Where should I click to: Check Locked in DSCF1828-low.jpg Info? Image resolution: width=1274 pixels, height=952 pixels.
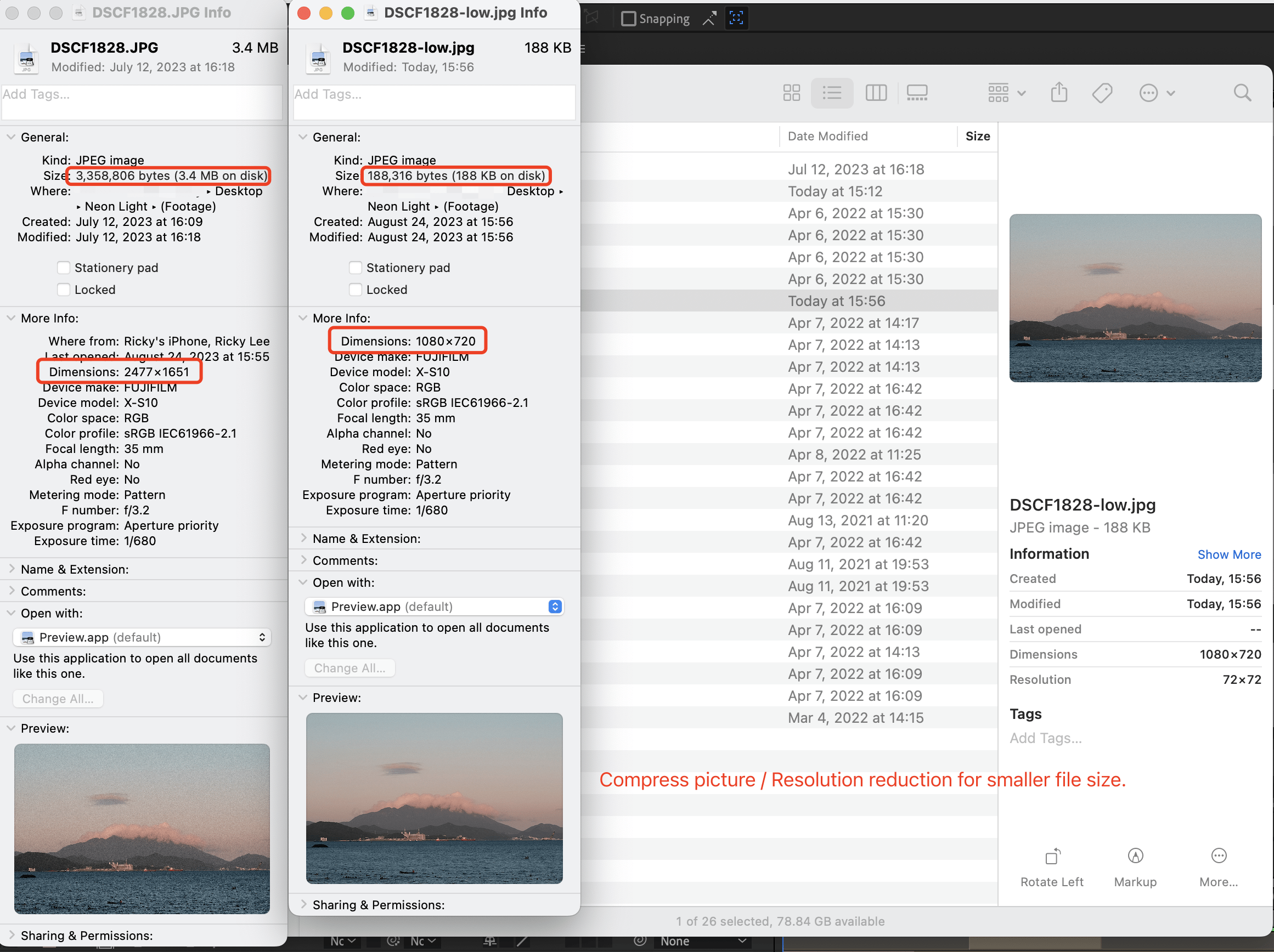click(x=356, y=290)
